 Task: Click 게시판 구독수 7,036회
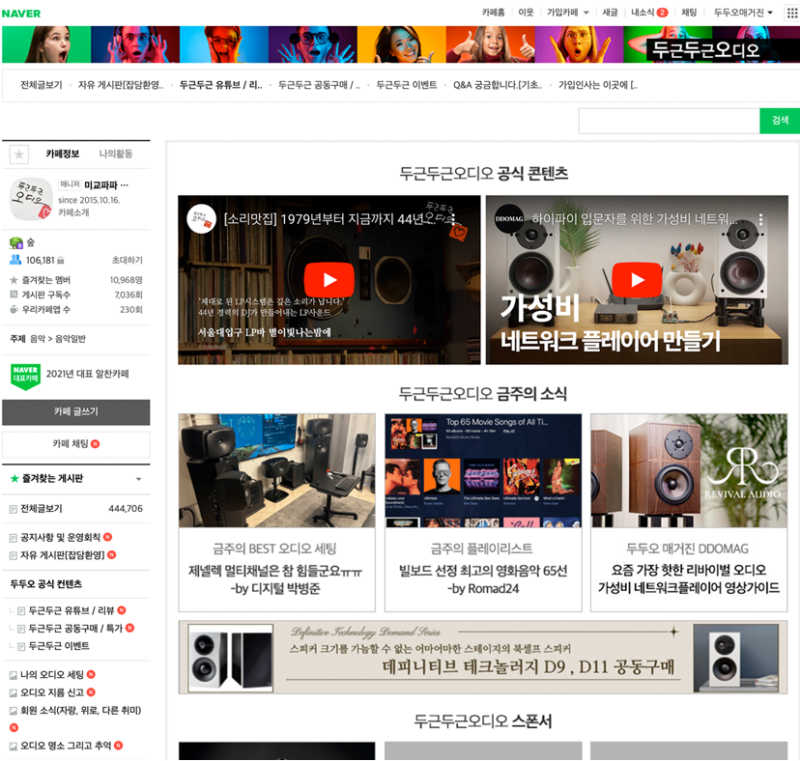(129, 295)
